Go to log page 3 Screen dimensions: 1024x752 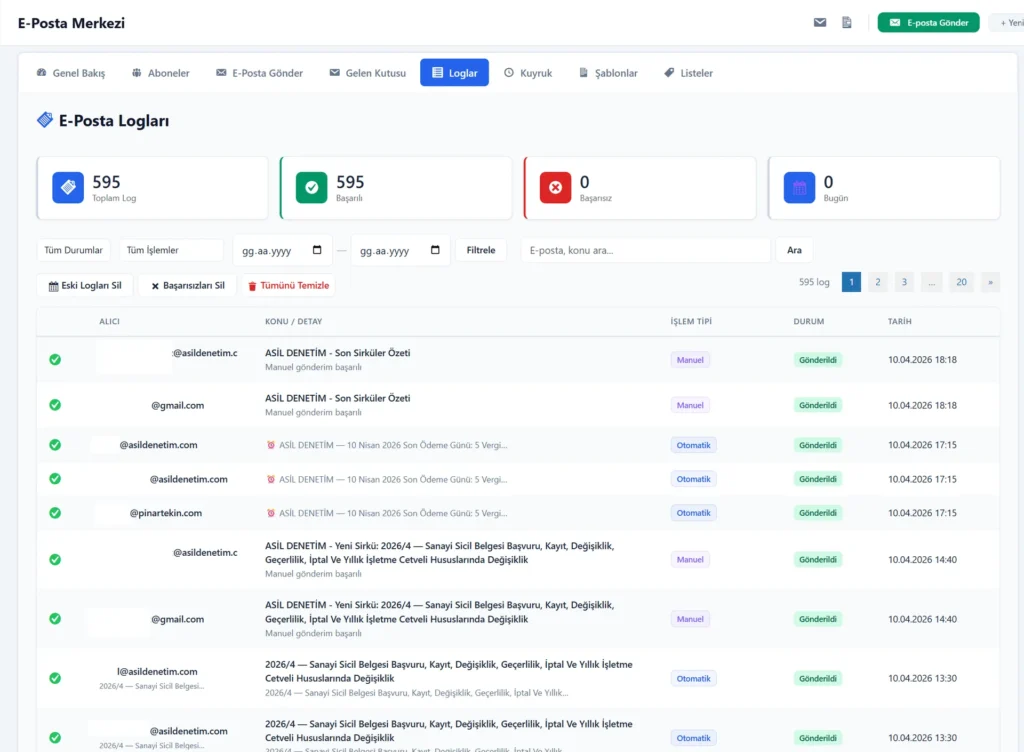point(904,282)
